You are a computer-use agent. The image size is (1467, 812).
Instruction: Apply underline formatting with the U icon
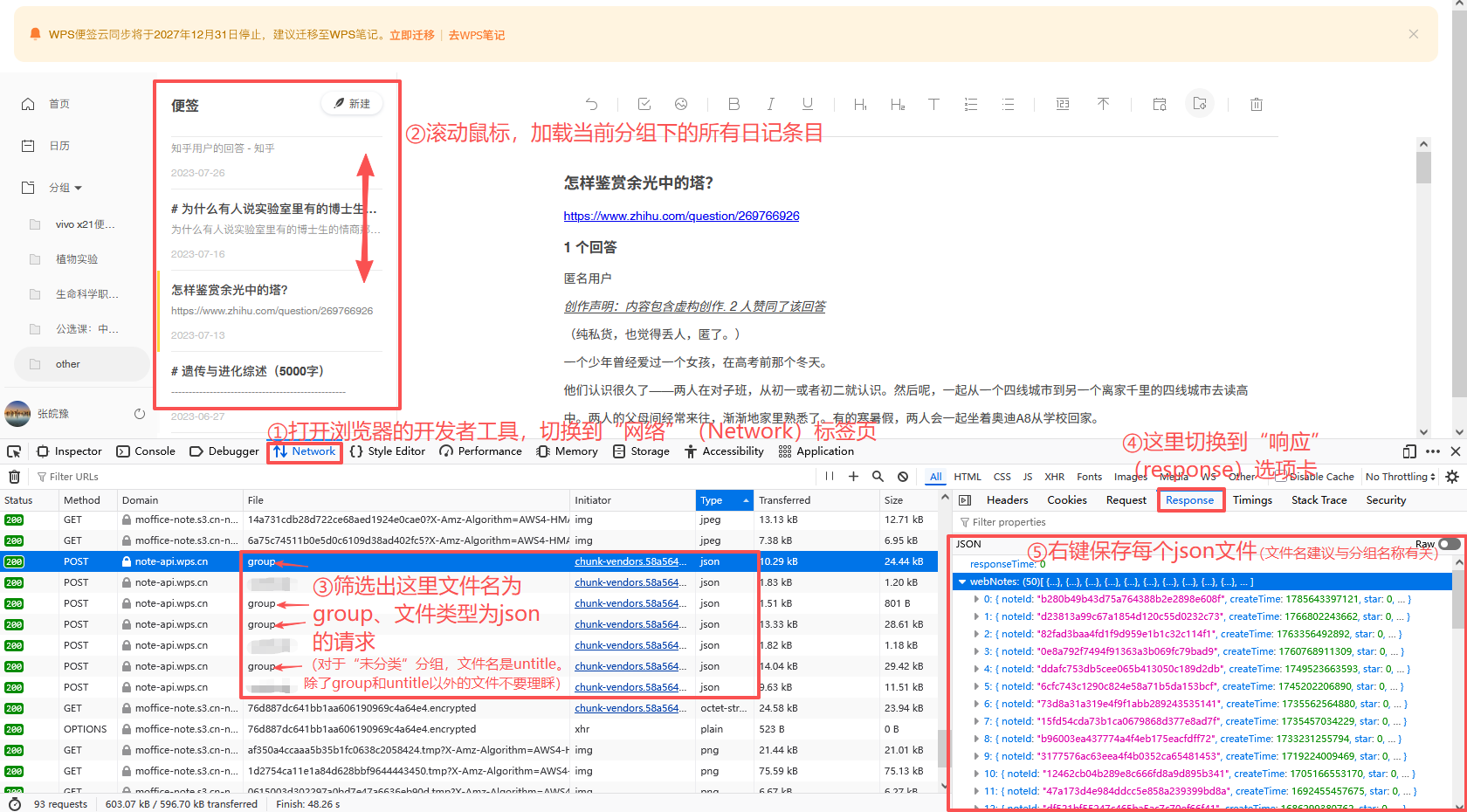click(808, 104)
